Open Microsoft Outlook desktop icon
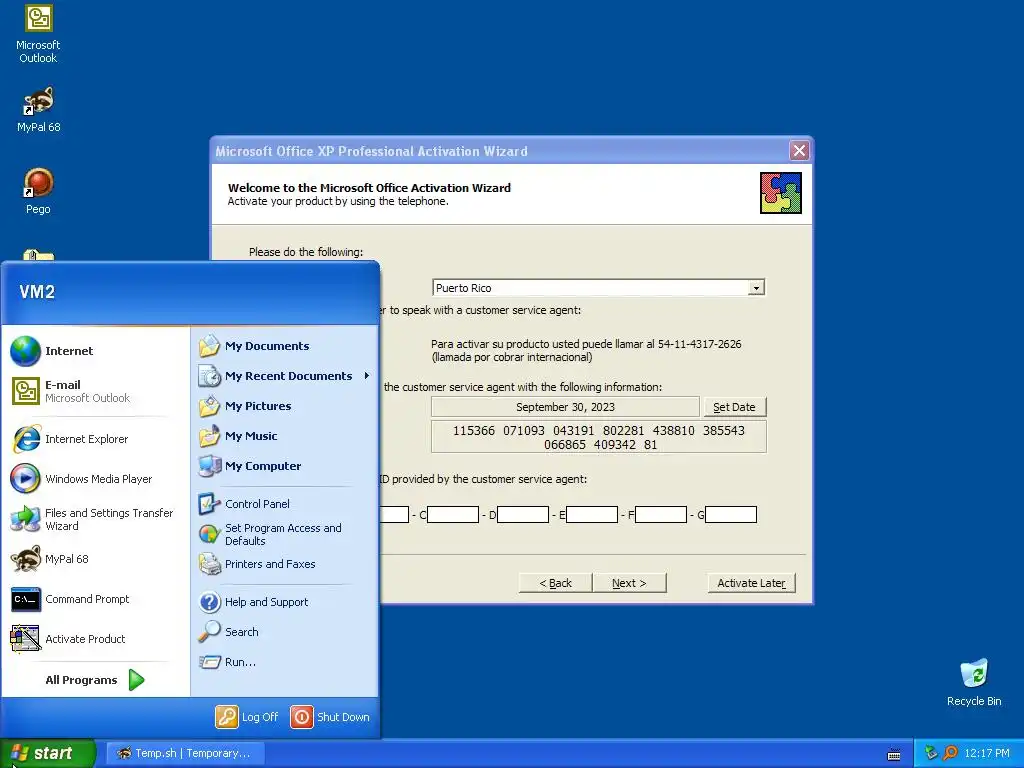This screenshot has height=768, width=1024. (38, 34)
